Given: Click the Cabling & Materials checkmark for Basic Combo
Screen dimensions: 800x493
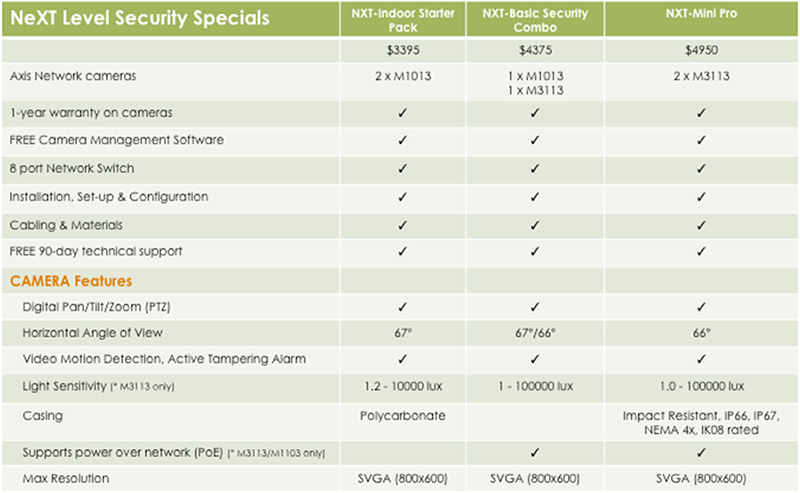Looking at the screenshot, I should point(535,226).
